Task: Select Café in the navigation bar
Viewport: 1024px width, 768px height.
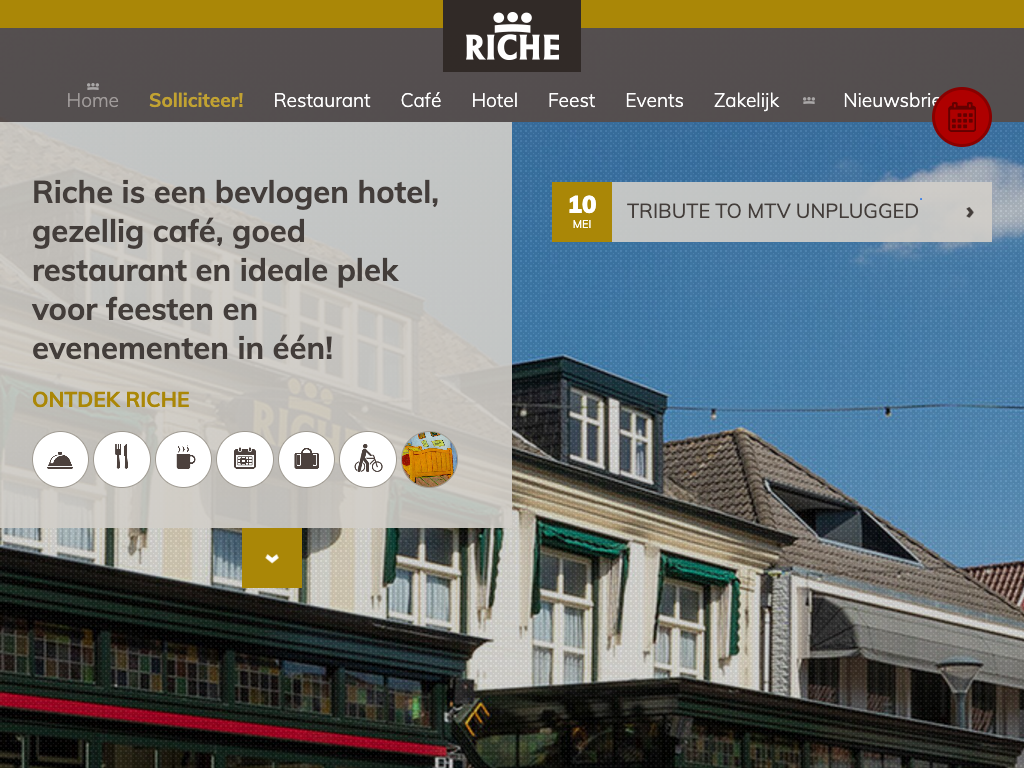Action: pos(421,100)
